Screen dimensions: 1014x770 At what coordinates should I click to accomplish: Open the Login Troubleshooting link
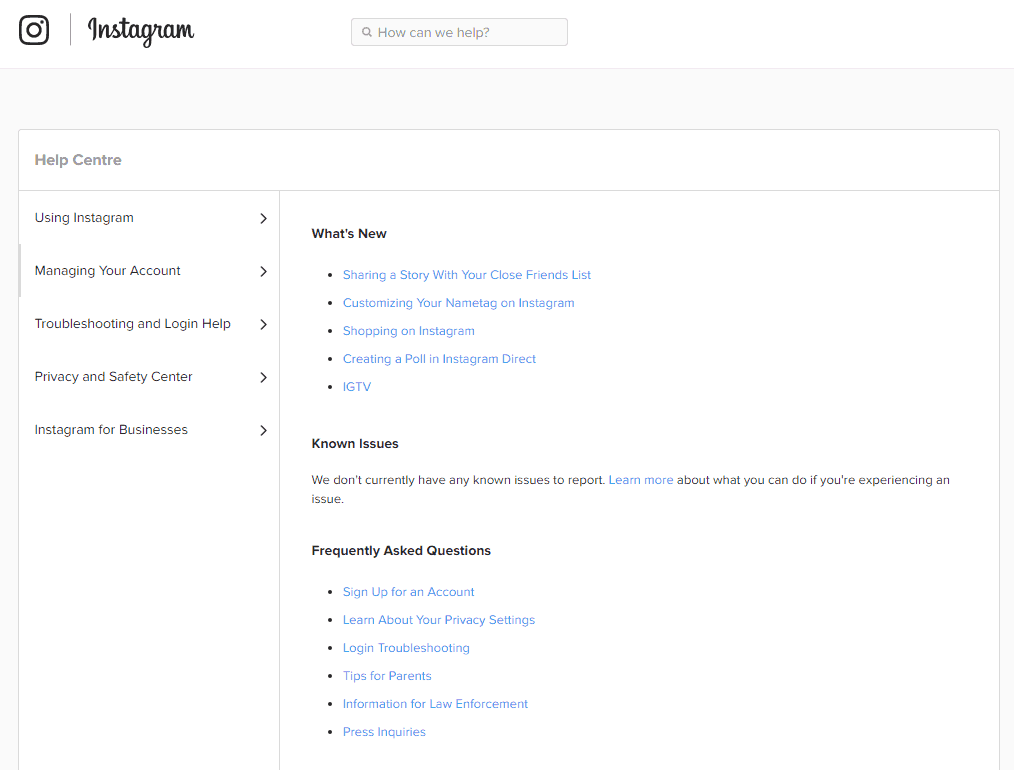coord(406,648)
